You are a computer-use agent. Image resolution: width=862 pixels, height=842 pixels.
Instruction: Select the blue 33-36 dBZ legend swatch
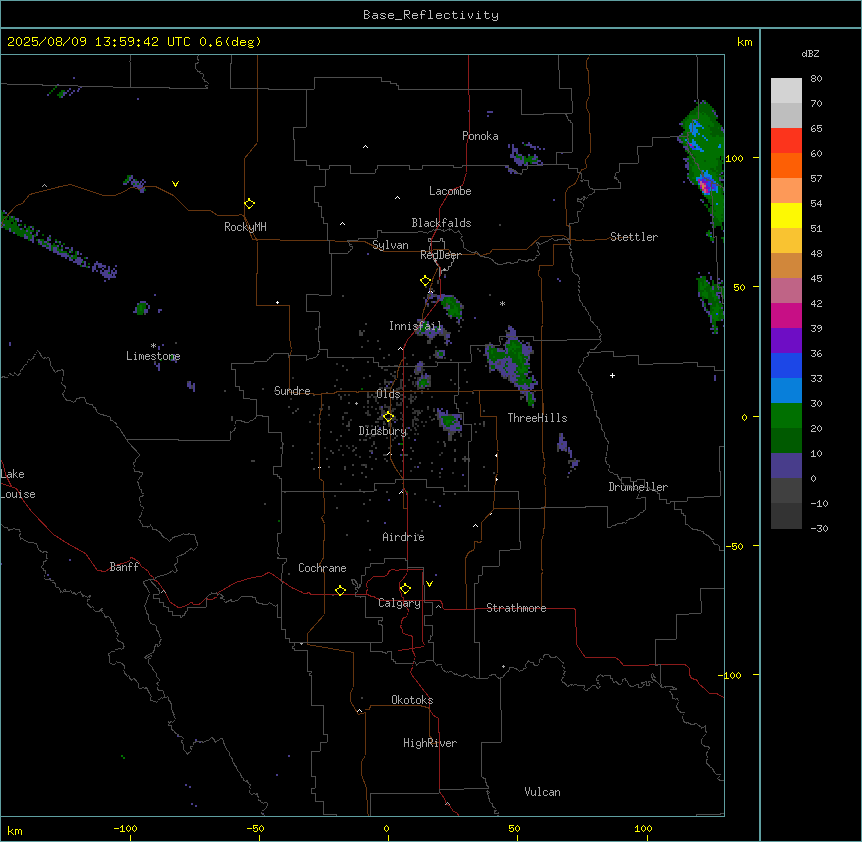786,365
